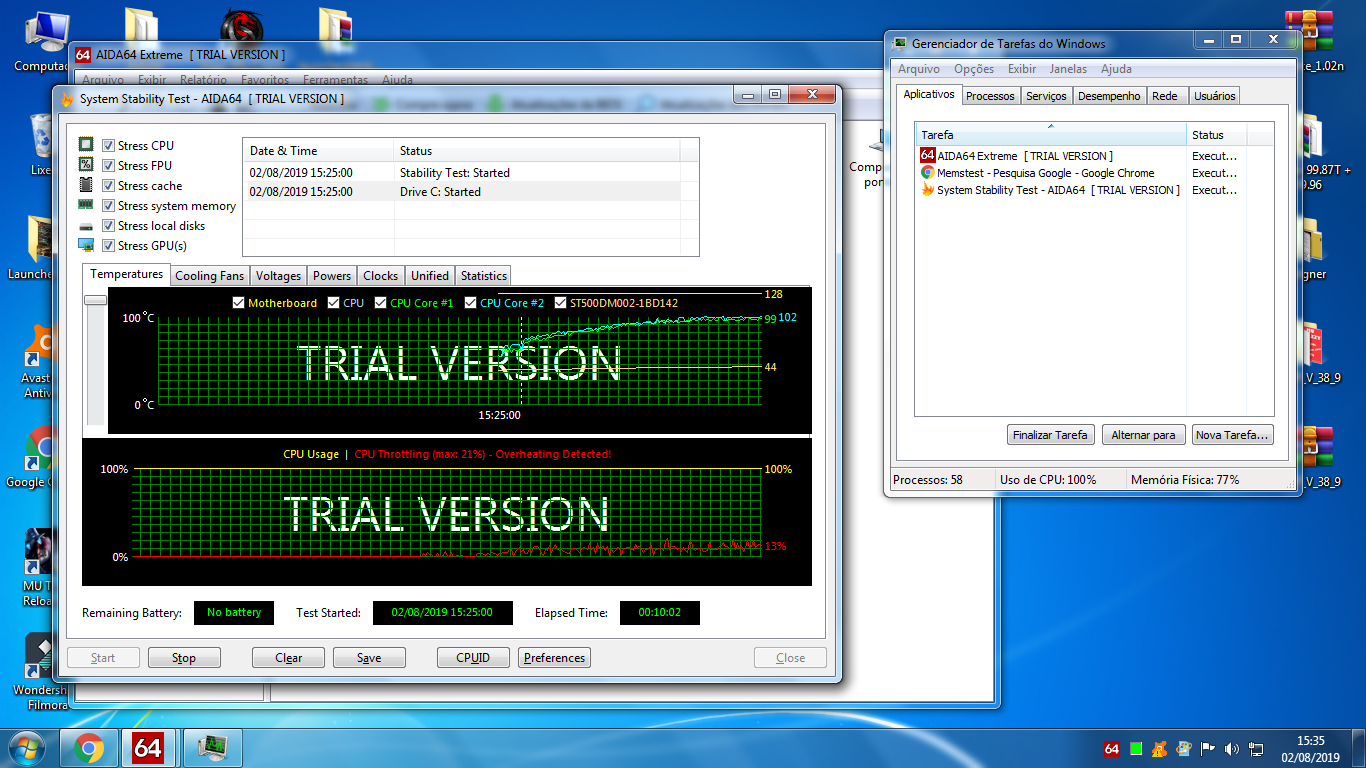The width and height of the screenshot is (1366, 768).
Task: Switch to the Voltages tab
Action: (x=278, y=276)
